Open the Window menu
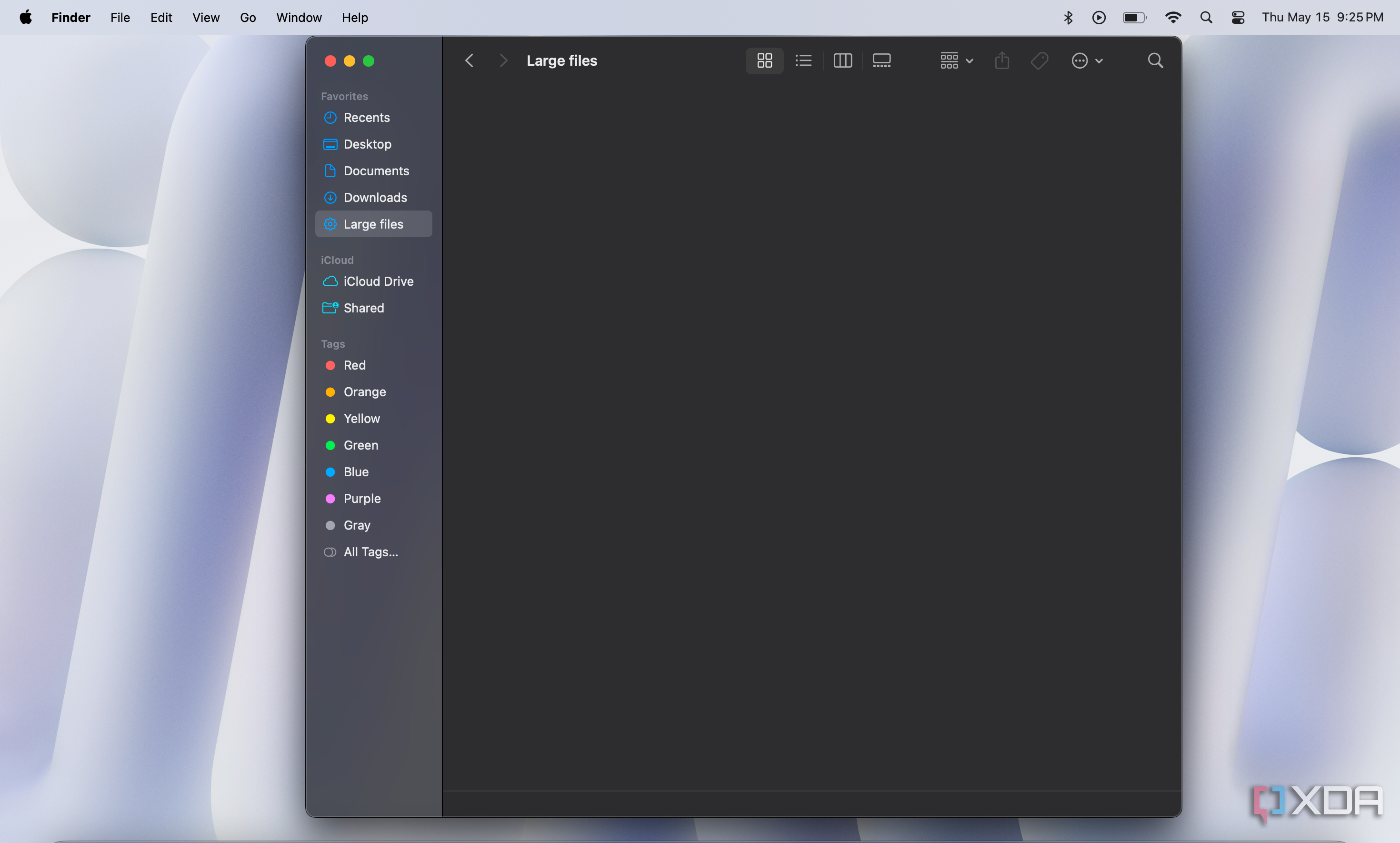 tap(299, 18)
